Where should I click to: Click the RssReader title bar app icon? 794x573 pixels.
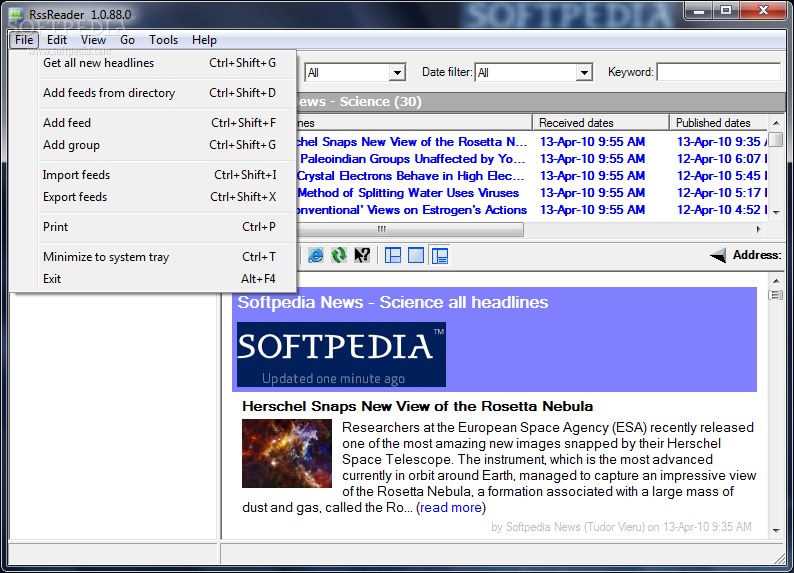coord(17,14)
